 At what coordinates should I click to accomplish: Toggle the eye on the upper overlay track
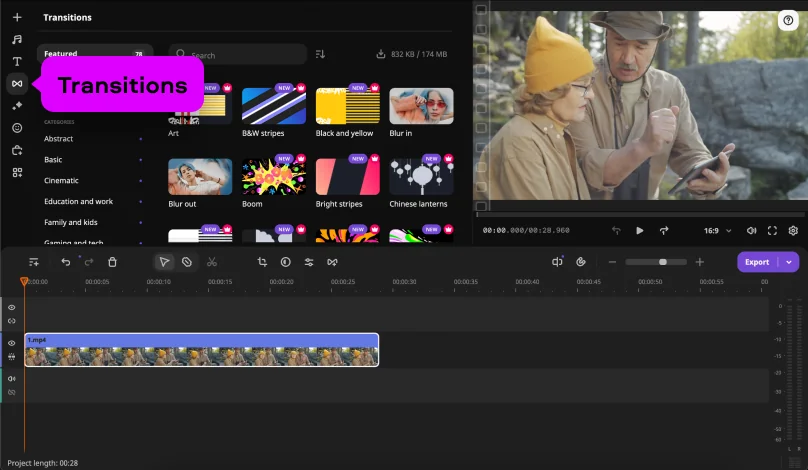click(12, 308)
